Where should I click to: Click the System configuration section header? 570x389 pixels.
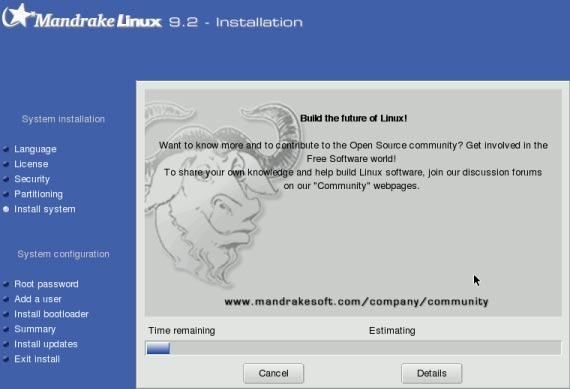pyautogui.click(x=63, y=254)
